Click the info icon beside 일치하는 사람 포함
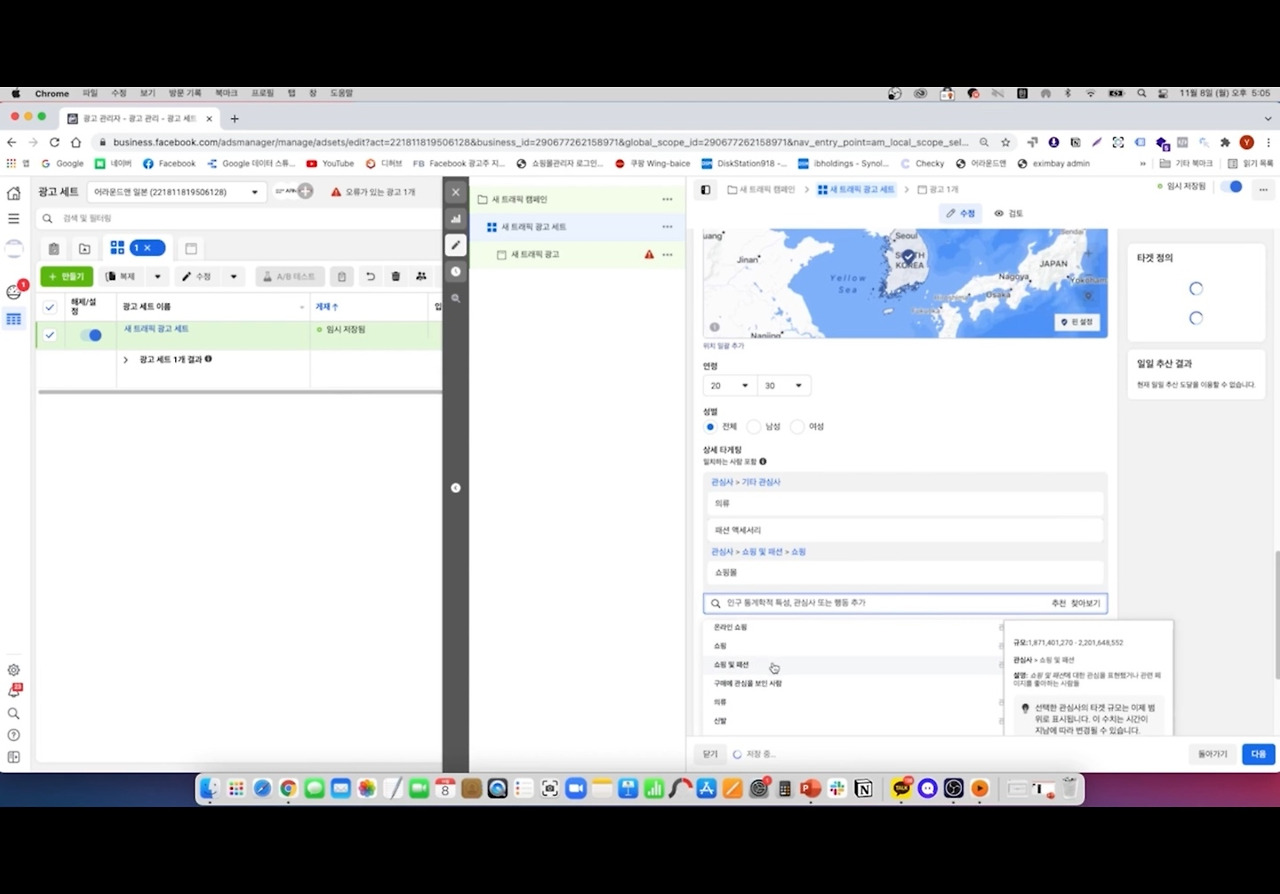The height and width of the screenshot is (894, 1280). pos(762,462)
